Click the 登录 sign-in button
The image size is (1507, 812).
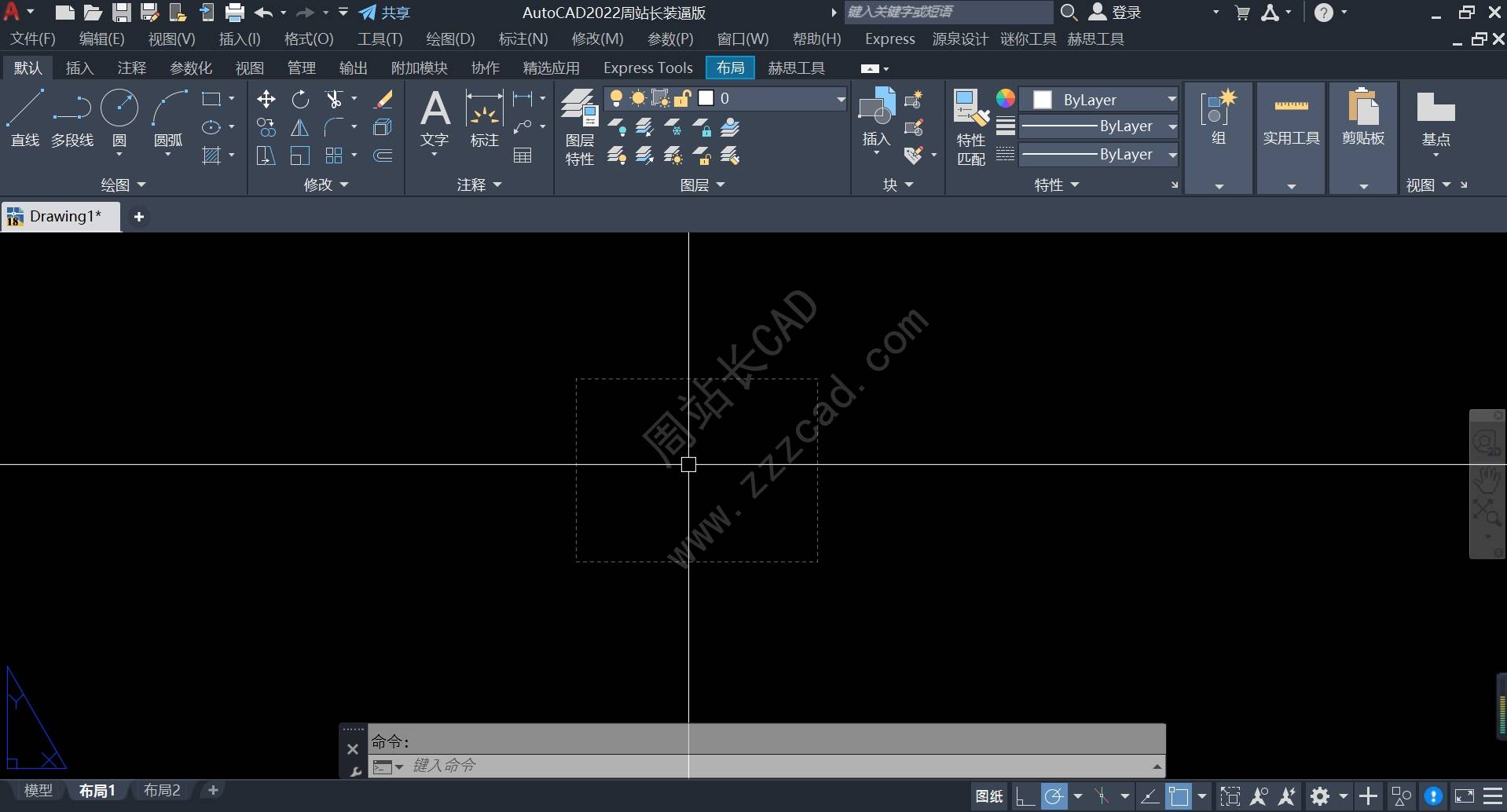[1115, 13]
